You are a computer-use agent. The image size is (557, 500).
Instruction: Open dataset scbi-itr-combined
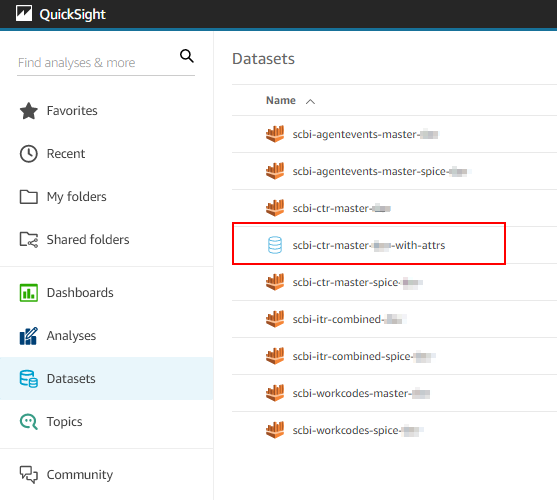349,319
